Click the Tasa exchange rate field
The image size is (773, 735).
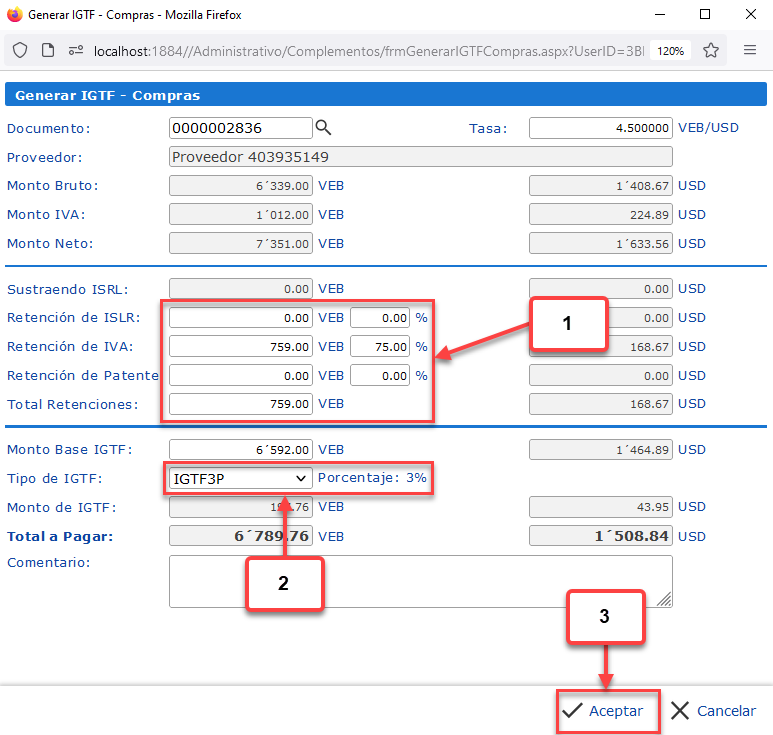tap(600, 128)
